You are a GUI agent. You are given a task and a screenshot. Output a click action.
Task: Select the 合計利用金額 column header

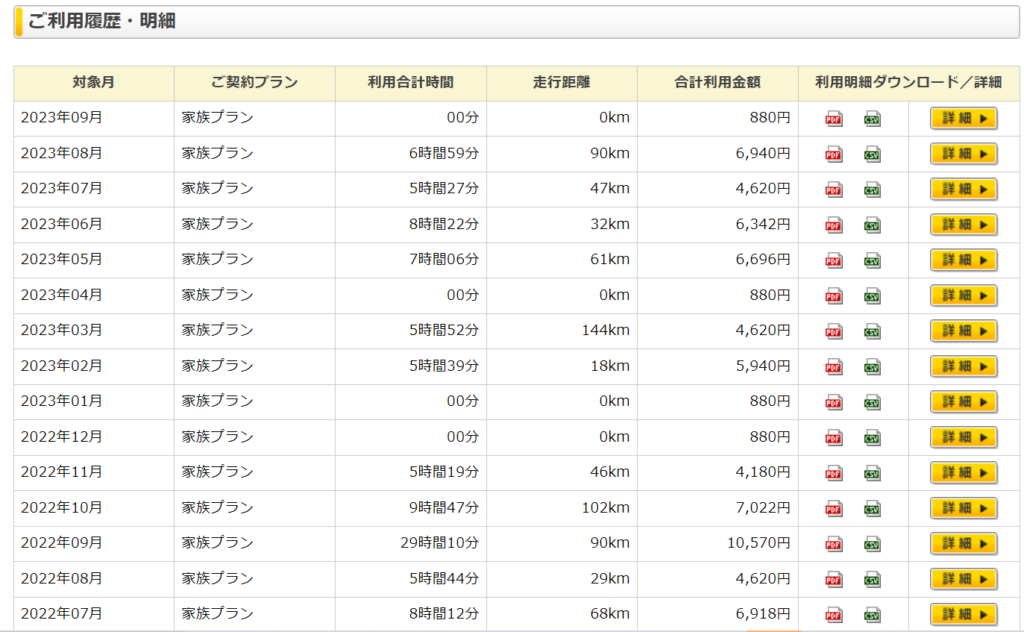(717, 83)
